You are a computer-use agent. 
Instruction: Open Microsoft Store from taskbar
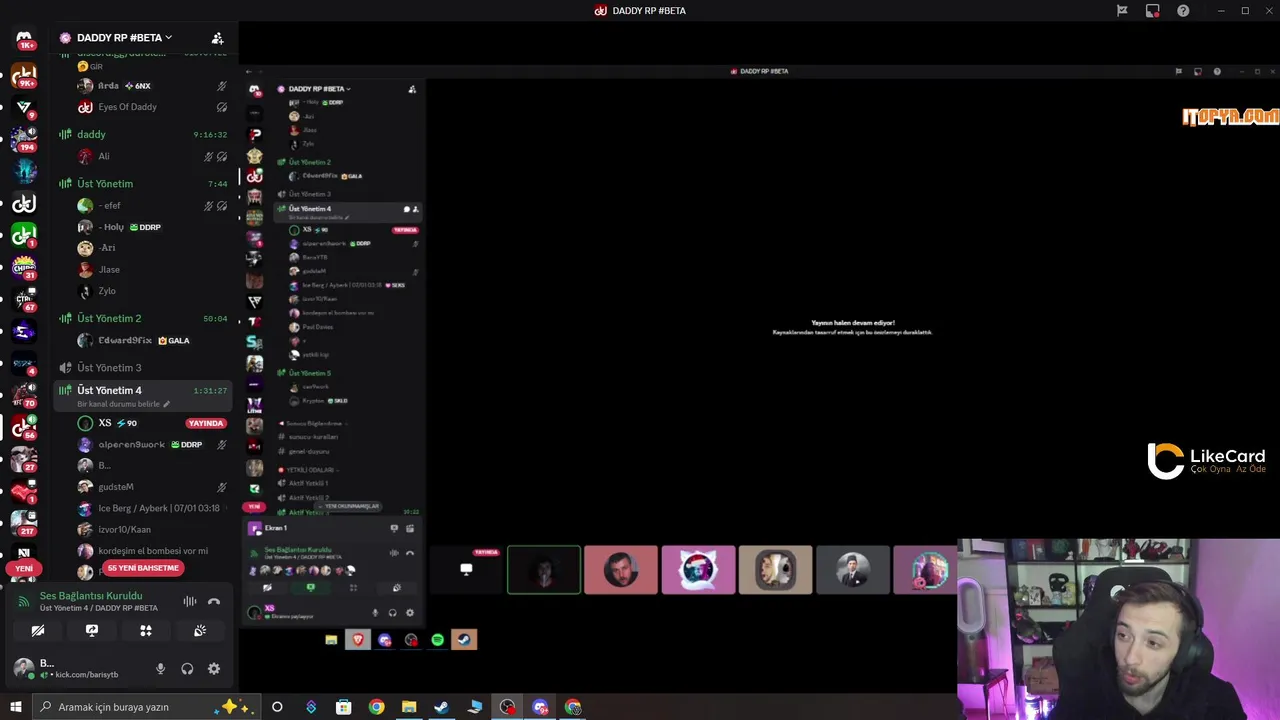pos(343,707)
